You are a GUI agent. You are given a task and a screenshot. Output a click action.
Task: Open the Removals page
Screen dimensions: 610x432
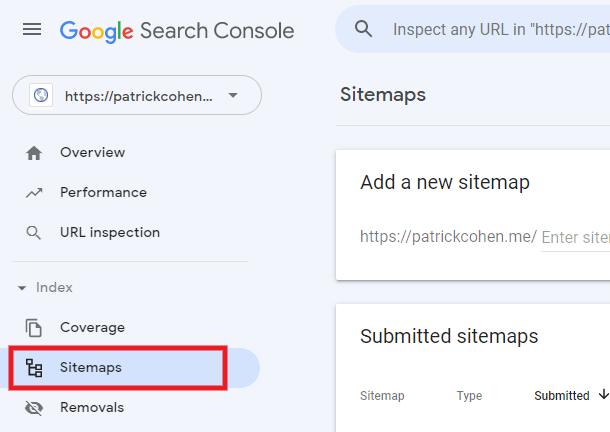pos(92,407)
